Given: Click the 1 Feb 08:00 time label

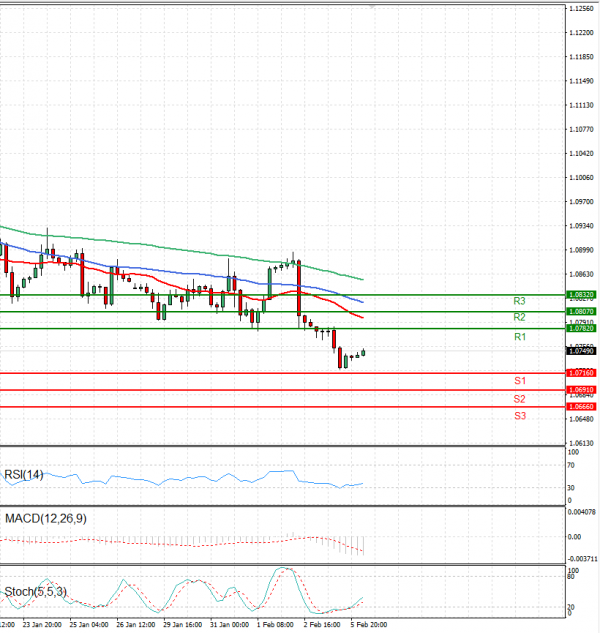Looking at the screenshot, I should click(x=275, y=625).
